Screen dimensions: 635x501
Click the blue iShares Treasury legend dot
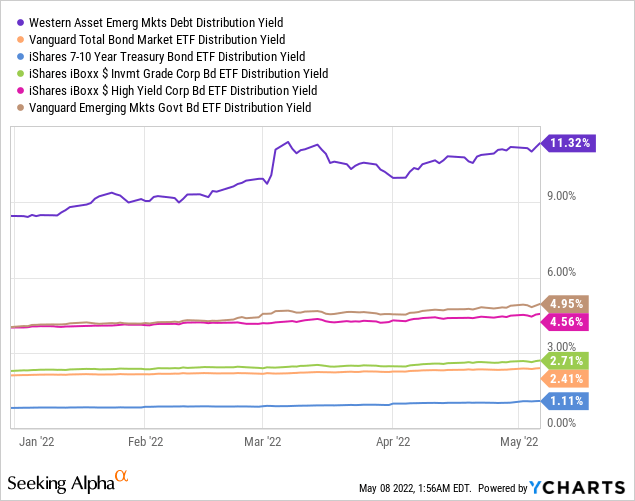click(19, 56)
